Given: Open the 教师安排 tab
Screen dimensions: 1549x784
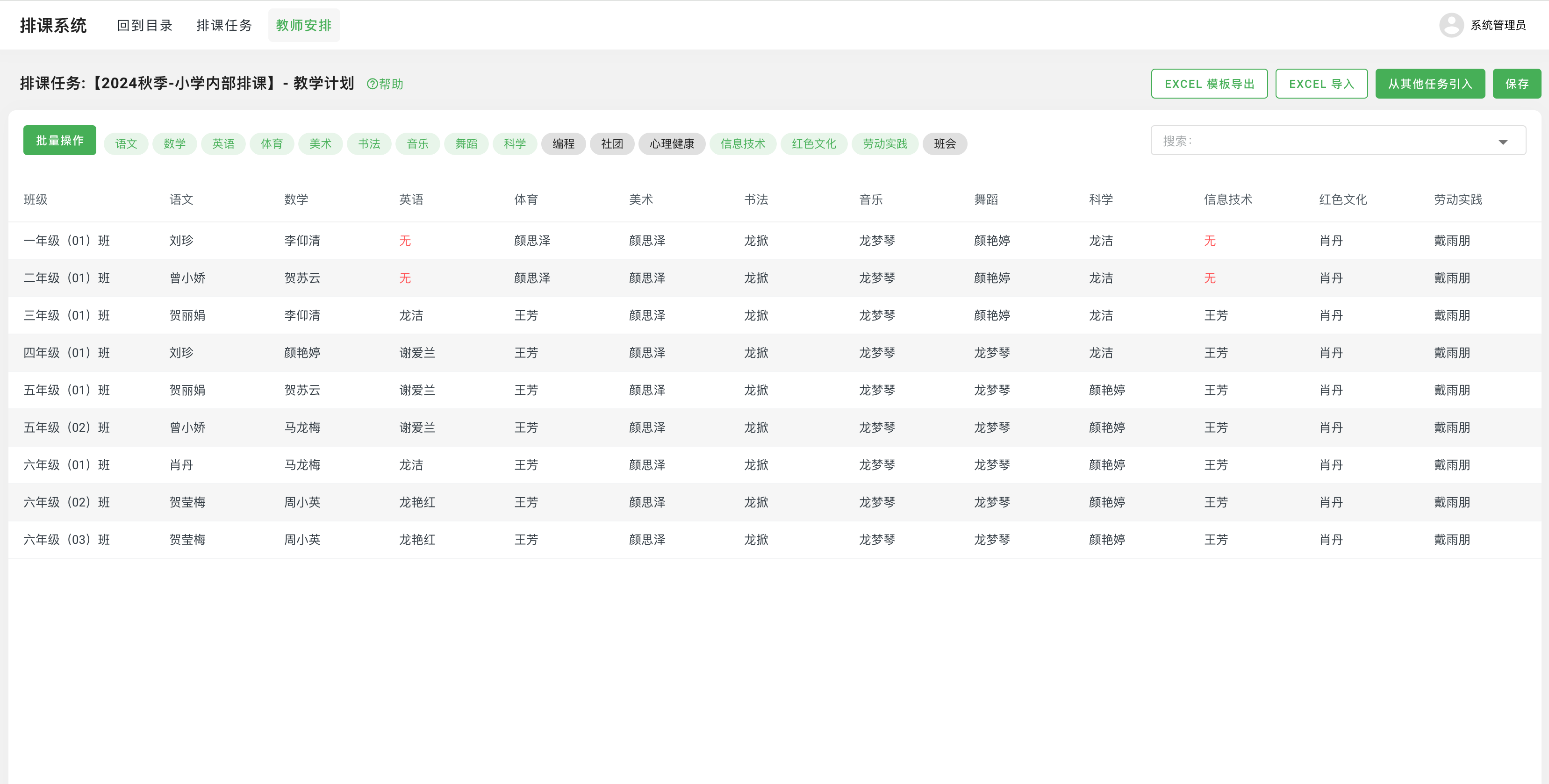Looking at the screenshot, I should 304,25.
